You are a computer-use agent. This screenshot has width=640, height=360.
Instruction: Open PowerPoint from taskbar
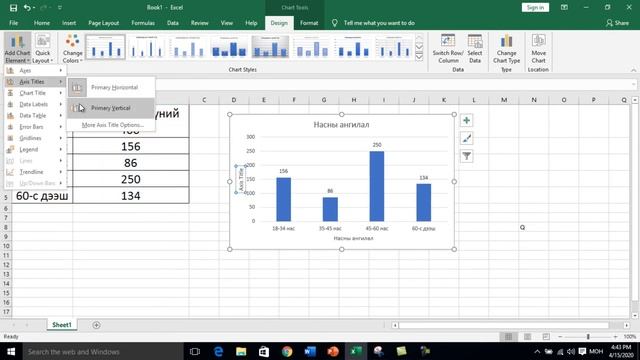(333, 351)
